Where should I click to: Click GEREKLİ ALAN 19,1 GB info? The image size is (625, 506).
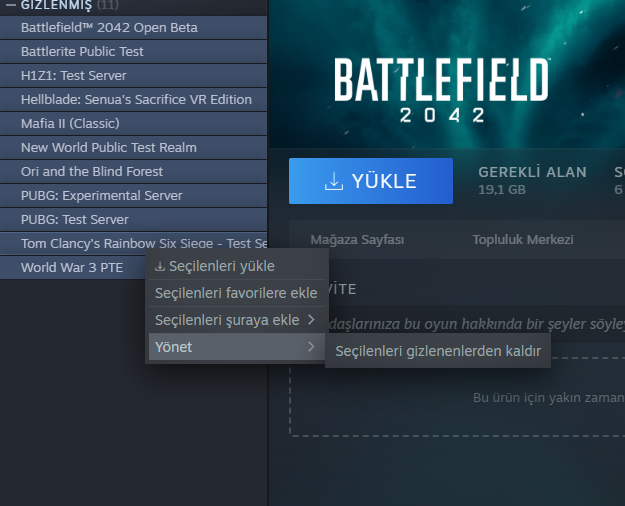pyautogui.click(x=532, y=181)
